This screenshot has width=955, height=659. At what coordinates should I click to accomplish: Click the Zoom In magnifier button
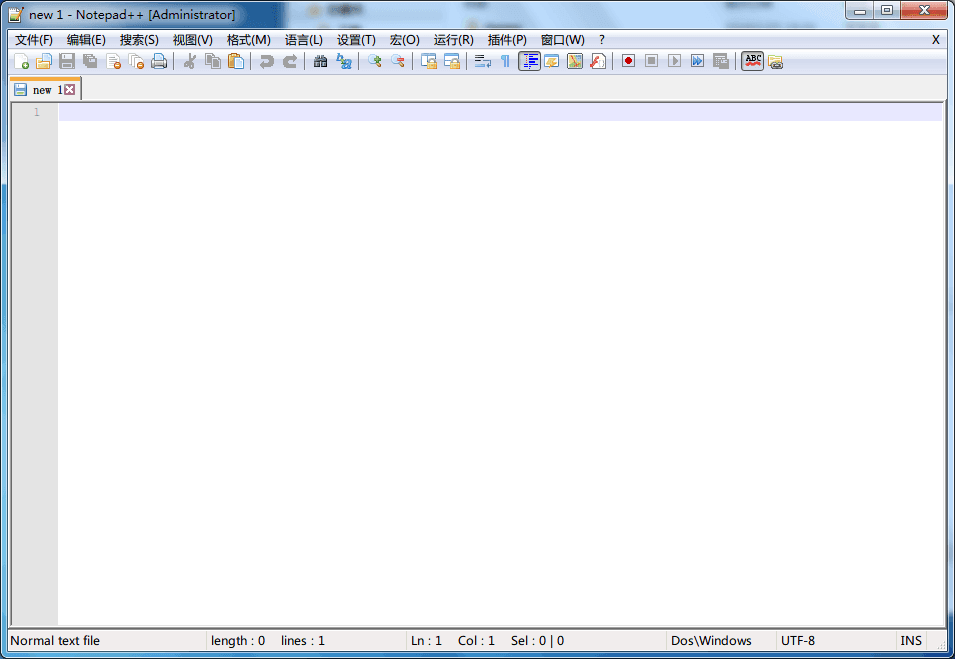(x=375, y=61)
